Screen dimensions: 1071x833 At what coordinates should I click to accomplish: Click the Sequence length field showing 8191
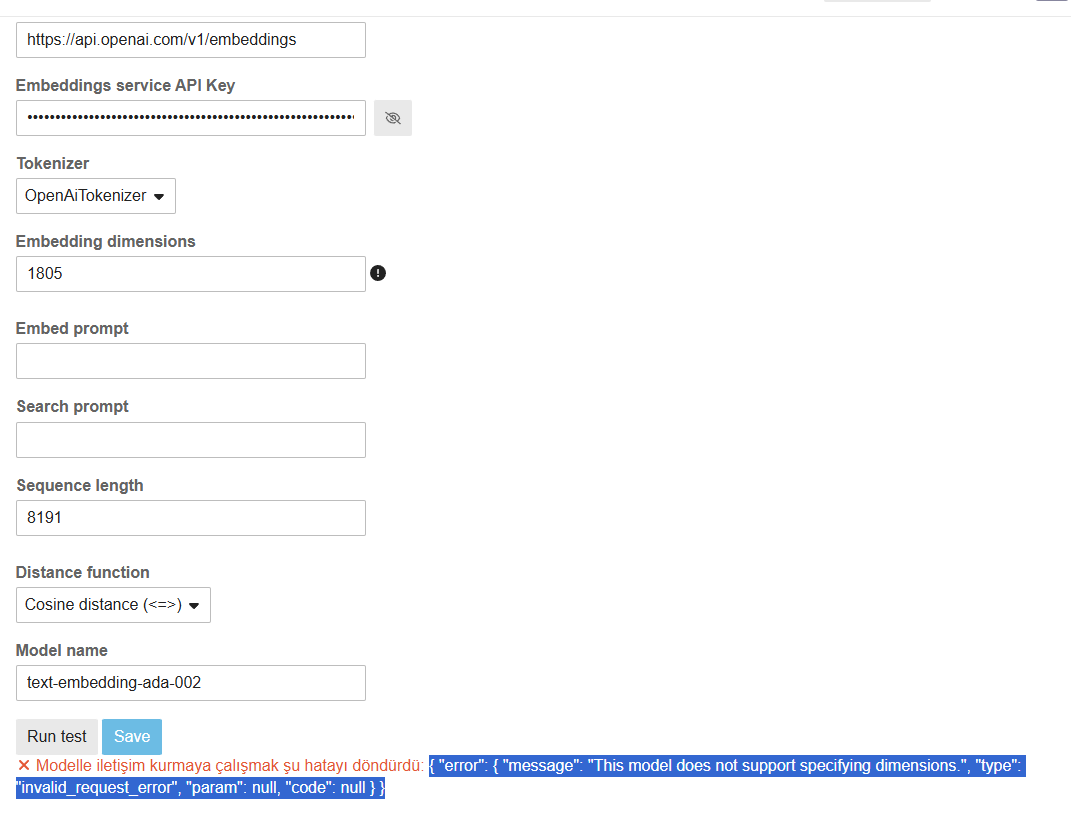coord(191,518)
